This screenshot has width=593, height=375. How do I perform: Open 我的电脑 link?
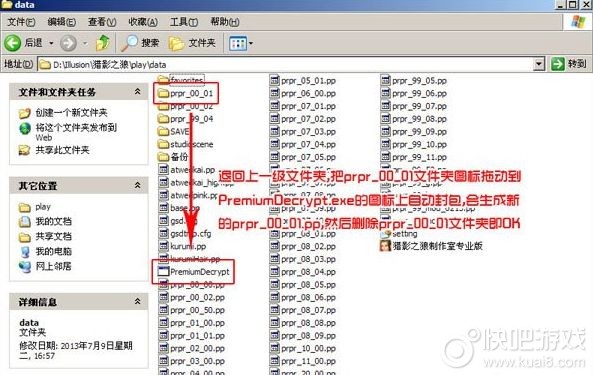pyautogui.click(x=45, y=251)
